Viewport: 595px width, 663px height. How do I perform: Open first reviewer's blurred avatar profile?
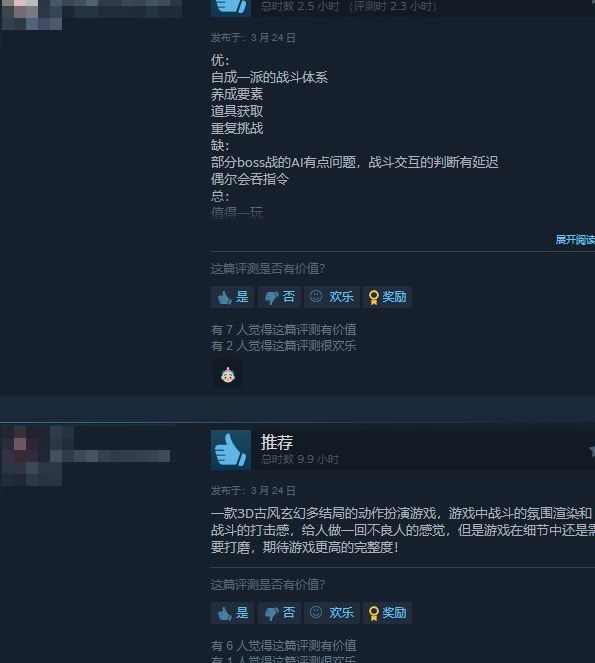click(x=32, y=15)
